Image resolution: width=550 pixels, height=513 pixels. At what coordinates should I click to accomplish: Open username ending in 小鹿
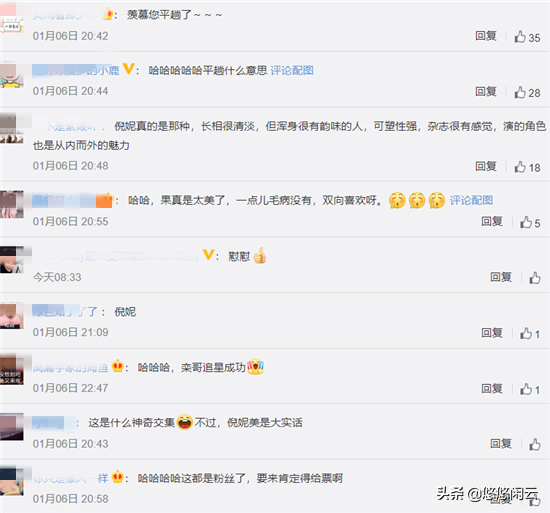pyautogui.click(x=76, y=70)
